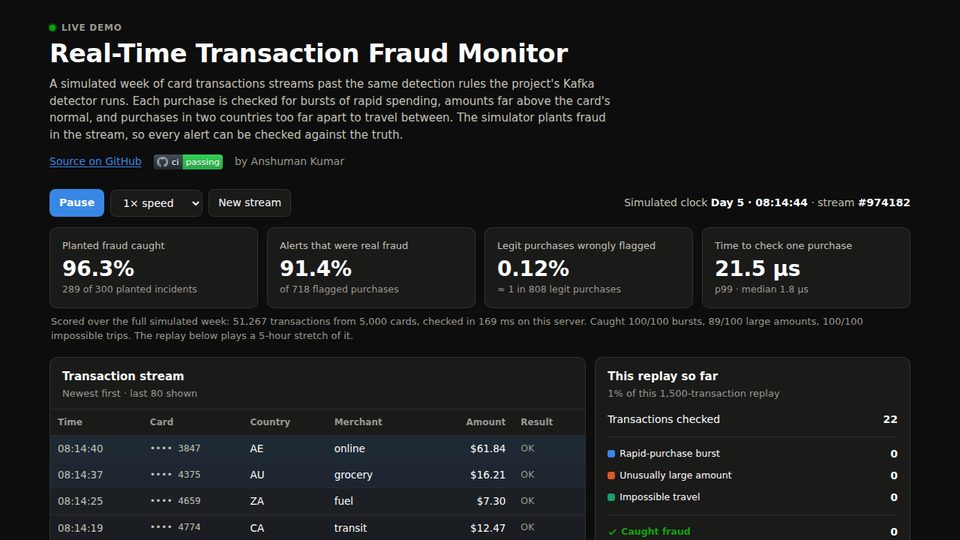960x540 pixels.
Task: Click the transit merchant cell
Action: coord(350,528)
